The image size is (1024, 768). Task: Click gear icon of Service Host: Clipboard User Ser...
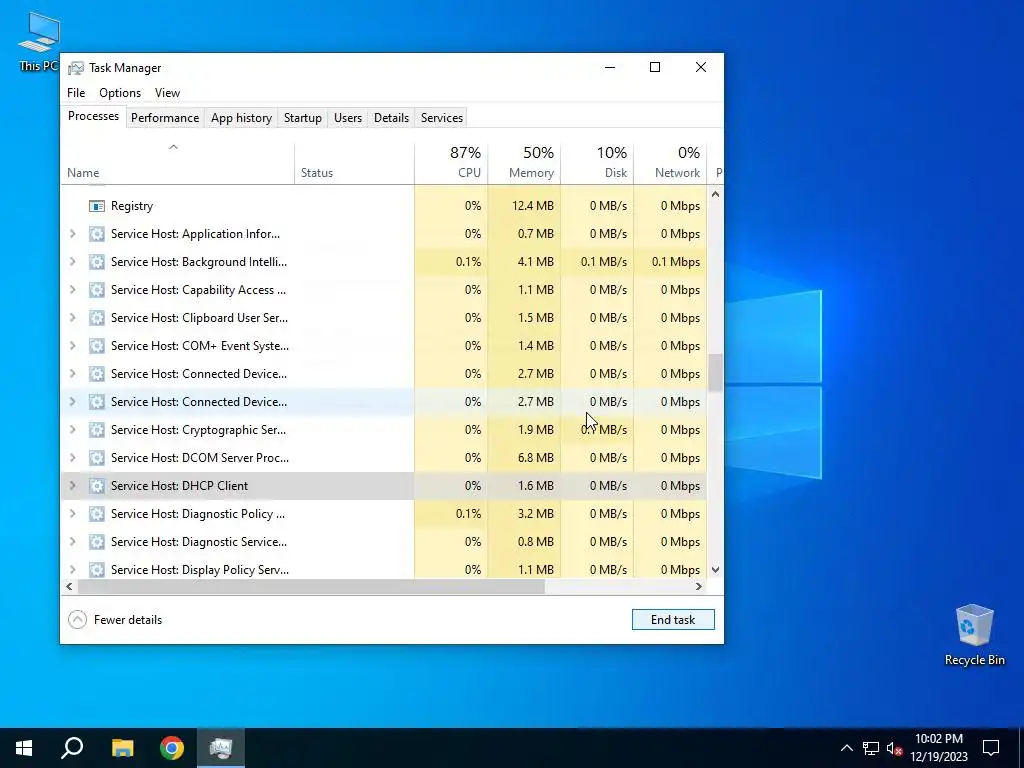point(97,318)
